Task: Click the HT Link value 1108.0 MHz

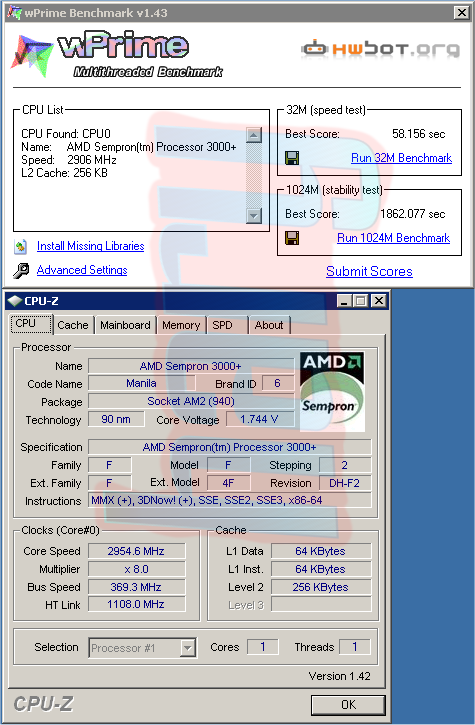Action: pyautogui.click(x=136, y=604)
